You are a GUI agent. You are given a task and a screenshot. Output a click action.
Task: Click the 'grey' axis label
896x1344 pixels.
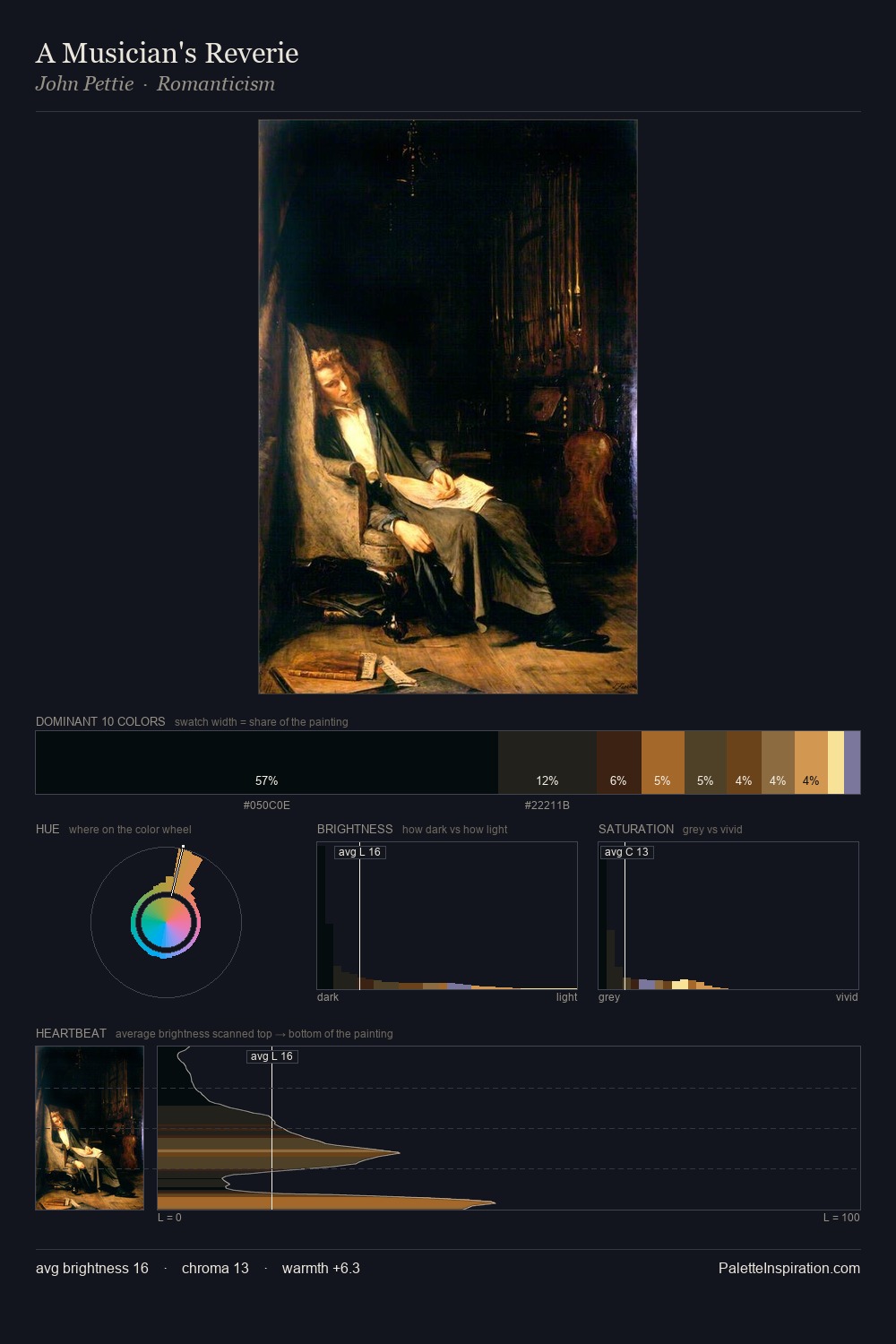click(609, 997)
